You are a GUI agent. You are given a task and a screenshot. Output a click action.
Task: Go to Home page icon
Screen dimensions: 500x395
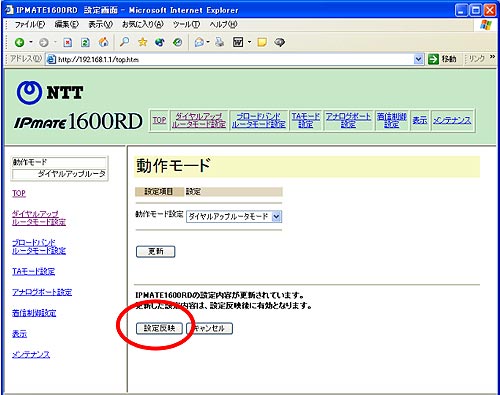point(104,42)
